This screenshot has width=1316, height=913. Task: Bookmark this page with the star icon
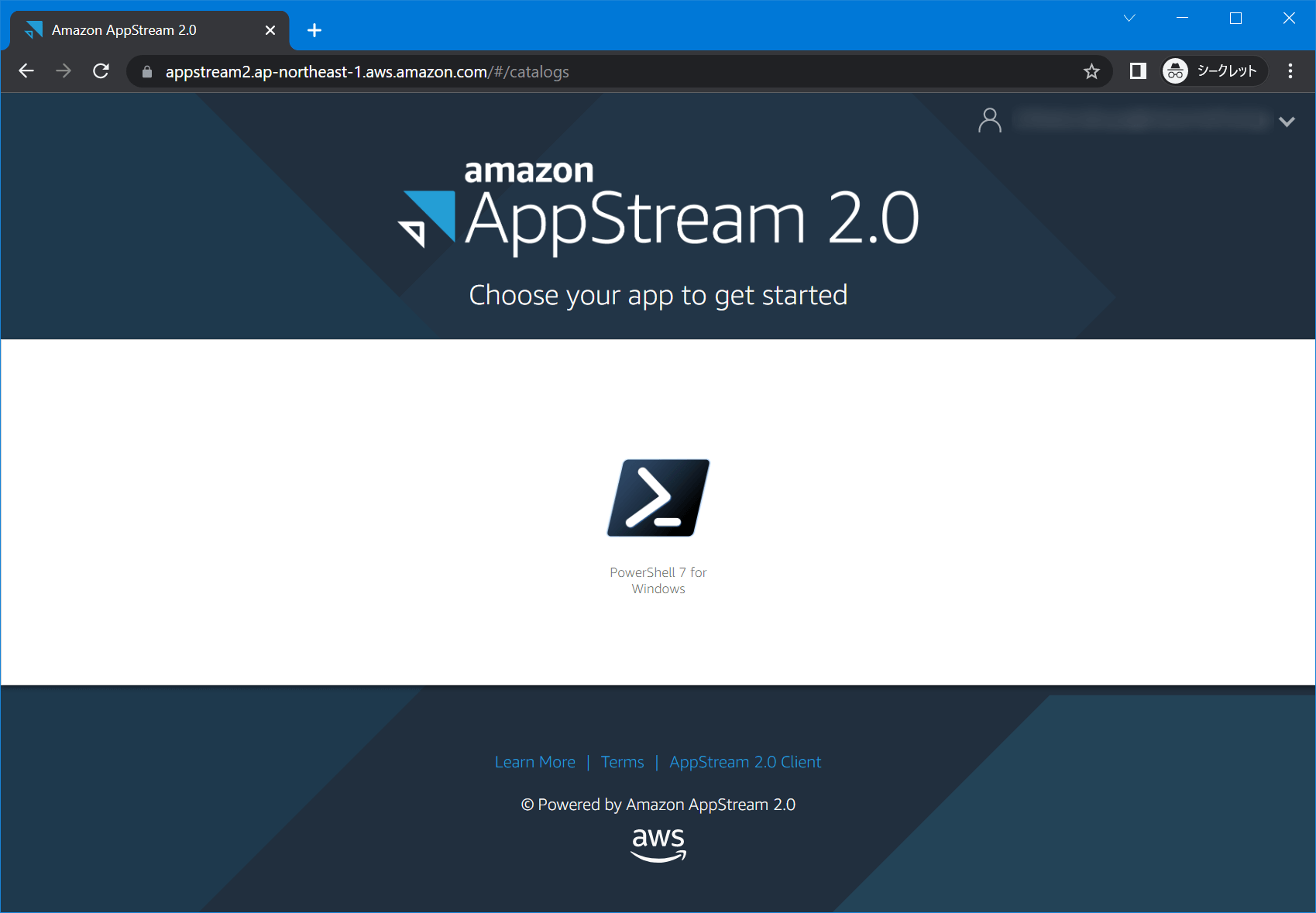(x=1091, y=71)
